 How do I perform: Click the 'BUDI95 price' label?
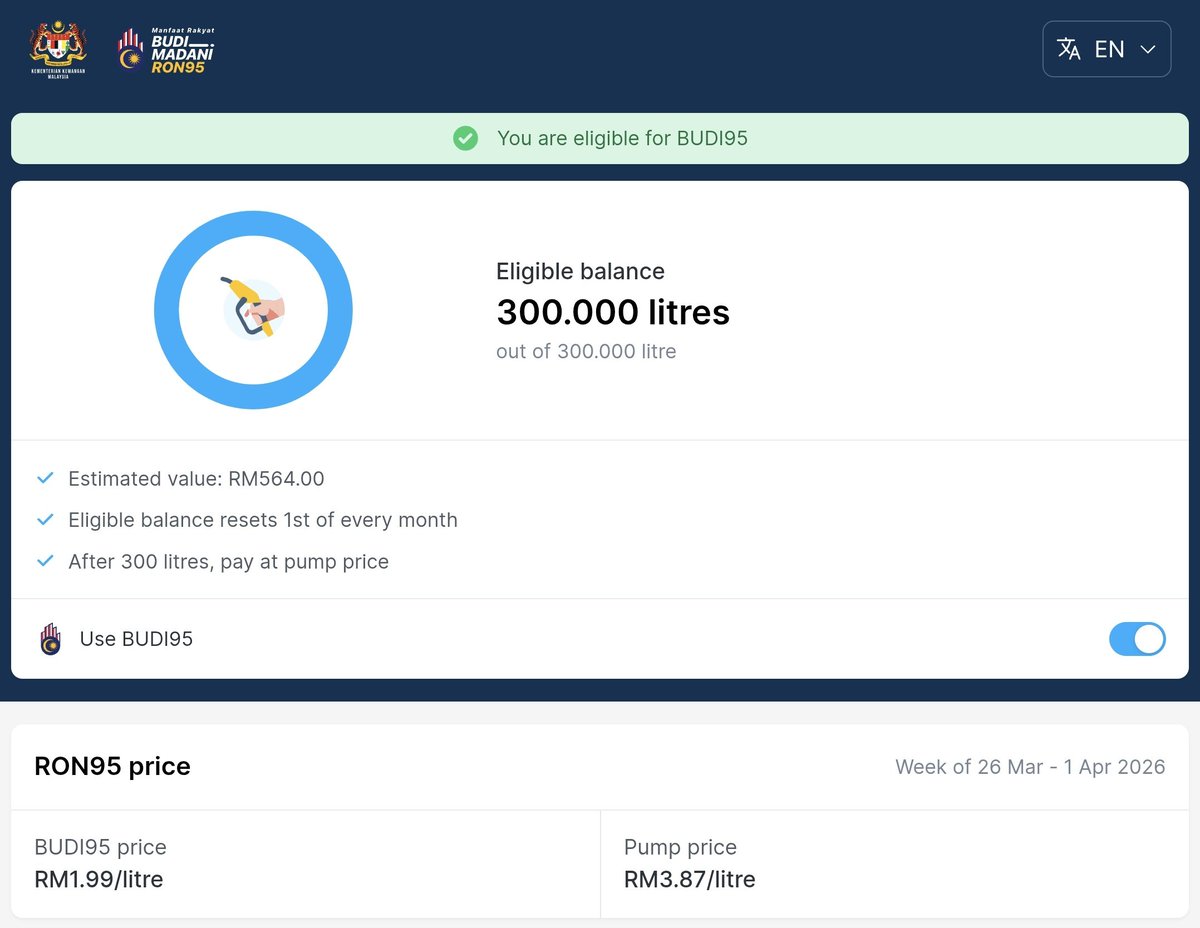100,847
